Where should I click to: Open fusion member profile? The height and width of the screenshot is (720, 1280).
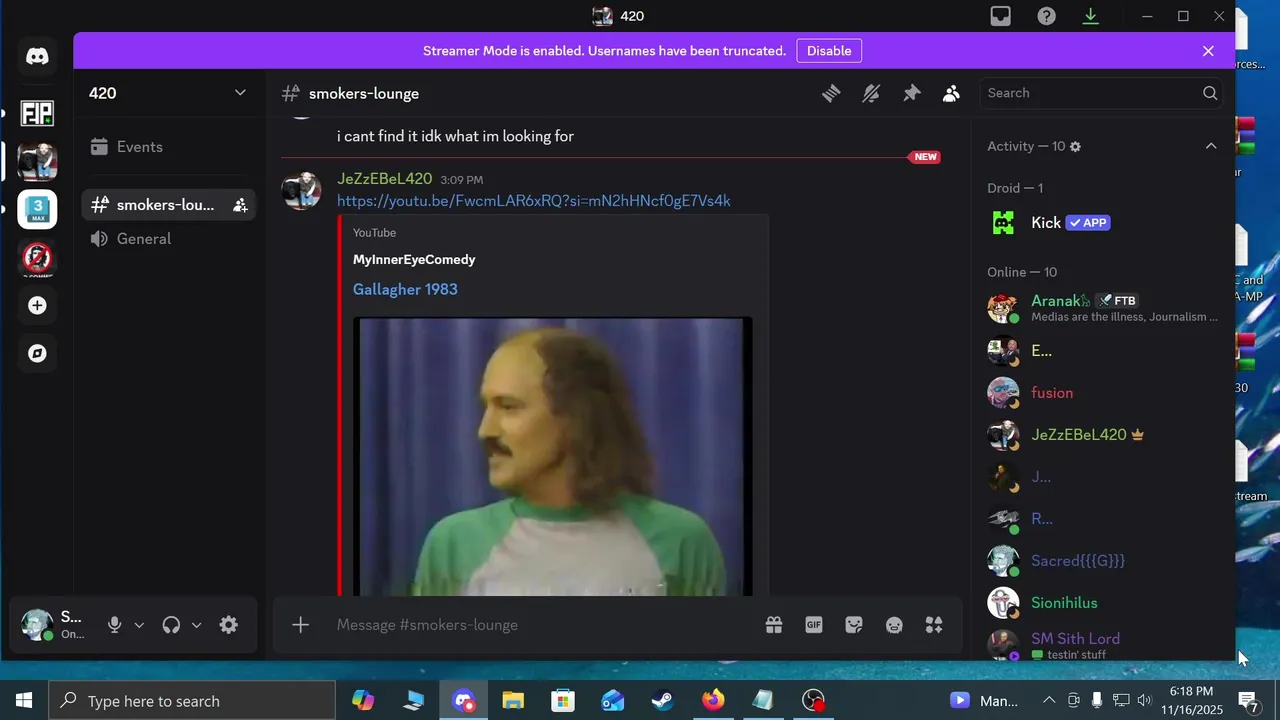click(x=1103, y=393)
